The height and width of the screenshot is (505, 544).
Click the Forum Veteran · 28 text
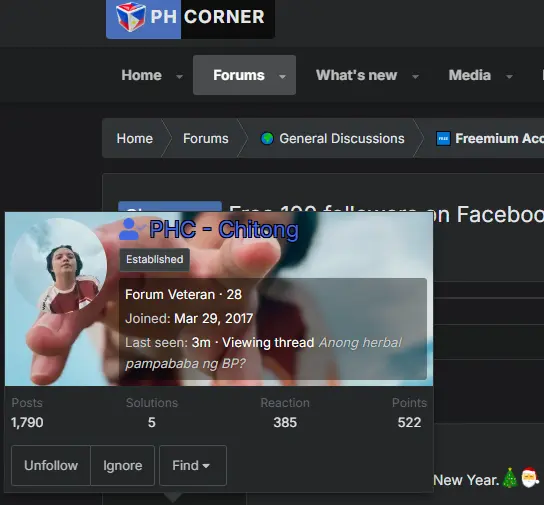pyautogui.click(x=183, y=294)
